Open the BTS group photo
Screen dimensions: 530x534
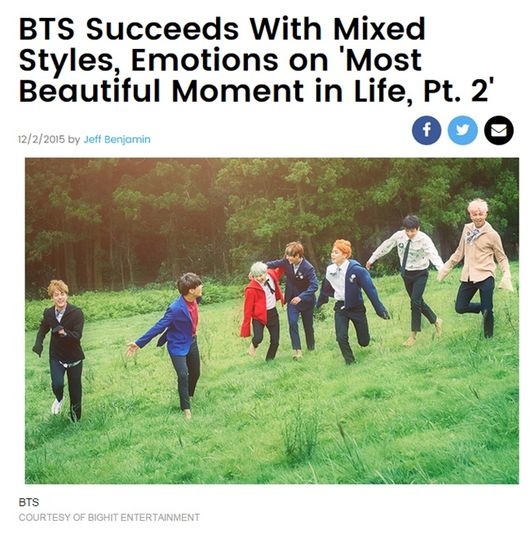point(272,320)
